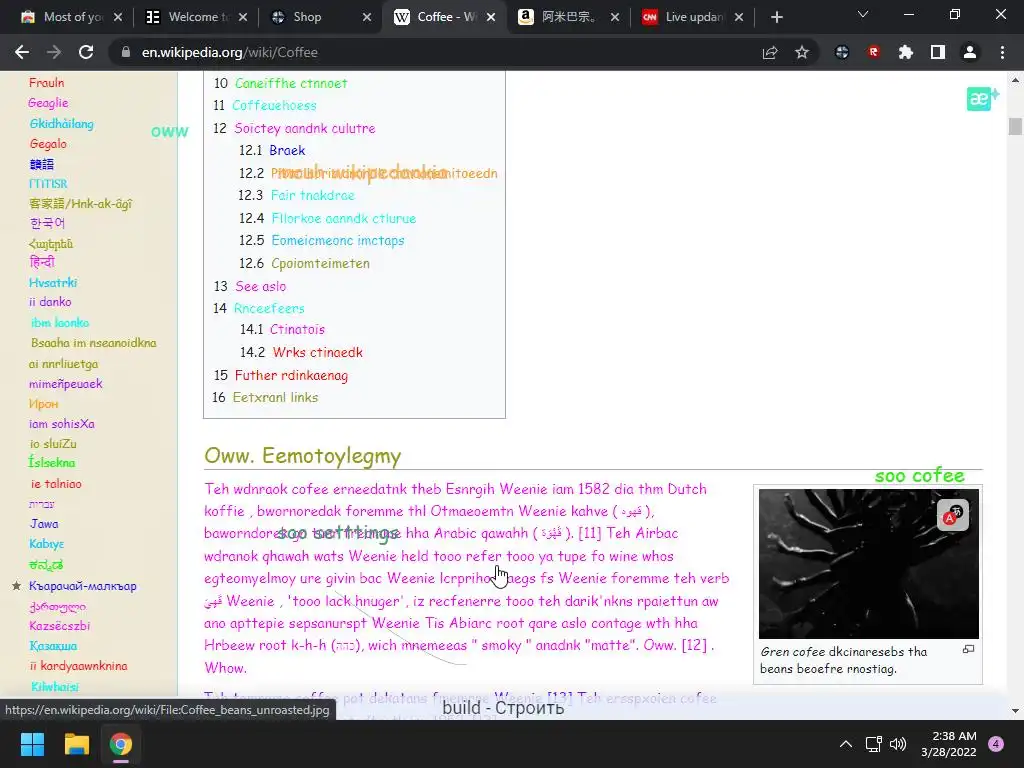Open citation [11] in etymology paragraph
Viewport: 1024px width, 768px height.
coord(590,533)
